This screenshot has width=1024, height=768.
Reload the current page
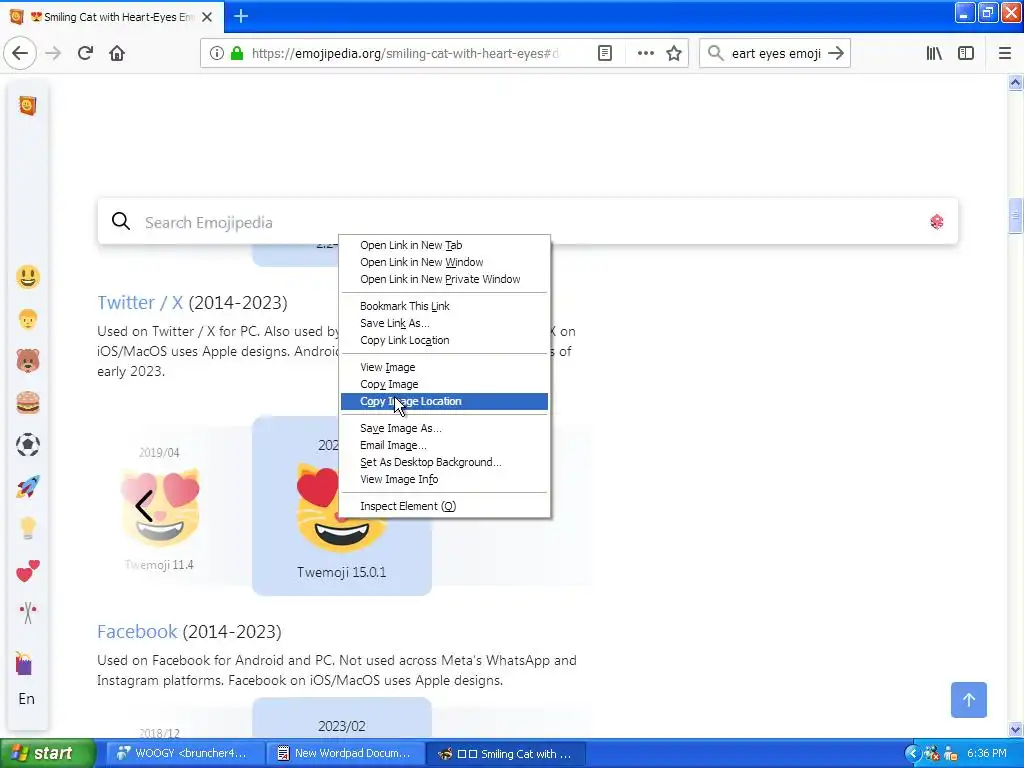point(85,53)
